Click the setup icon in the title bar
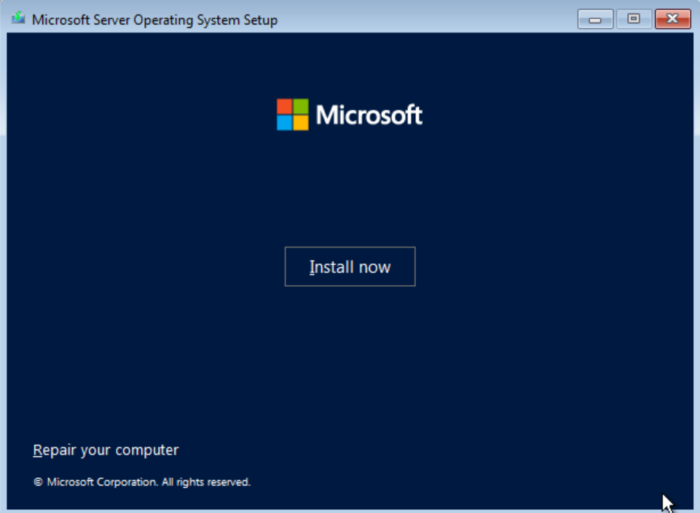The height and width of the screenshot is (513, 700). tap(18, 18)
